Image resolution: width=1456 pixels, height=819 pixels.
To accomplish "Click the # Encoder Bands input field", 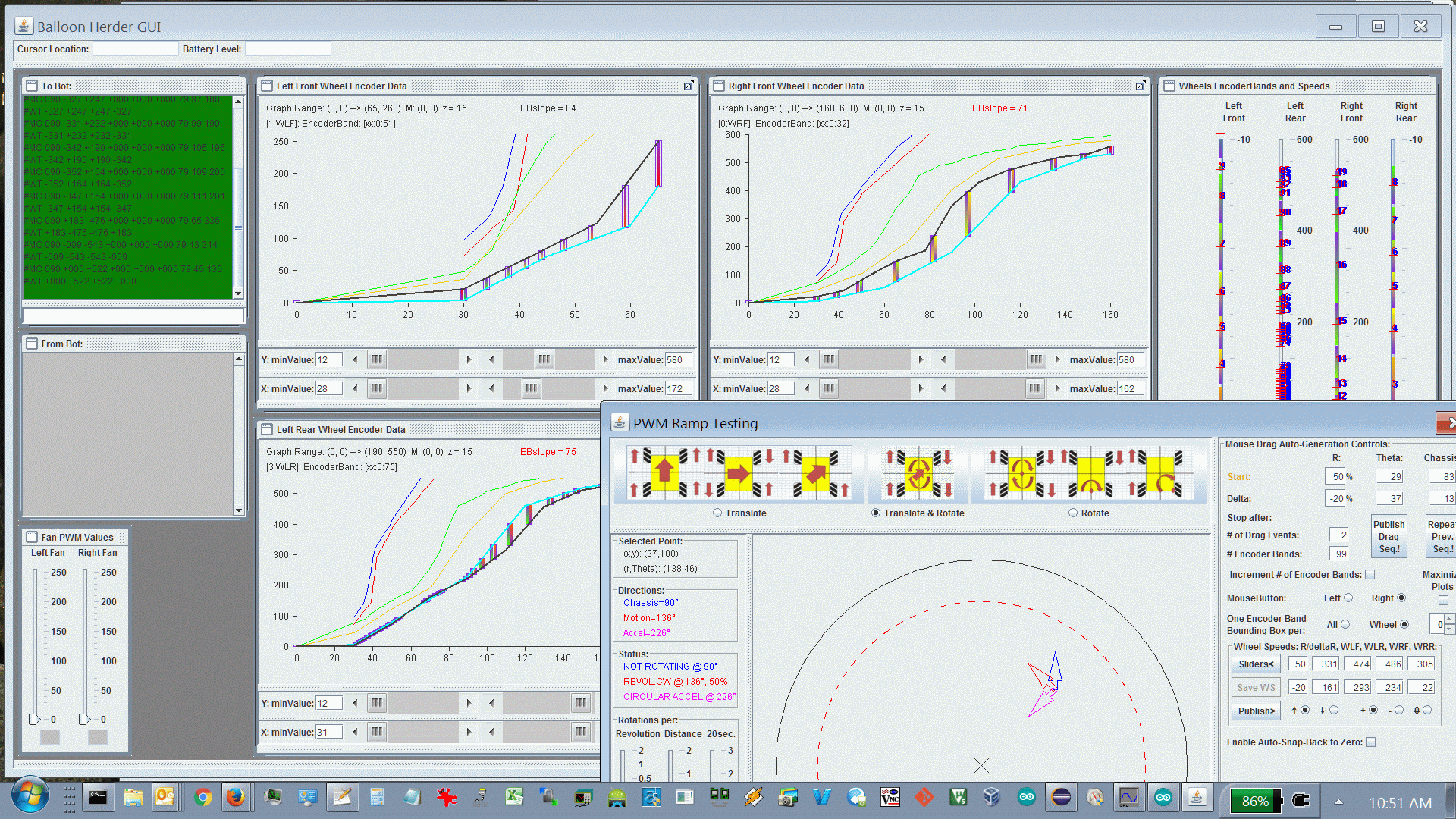I will (1338, 554).
